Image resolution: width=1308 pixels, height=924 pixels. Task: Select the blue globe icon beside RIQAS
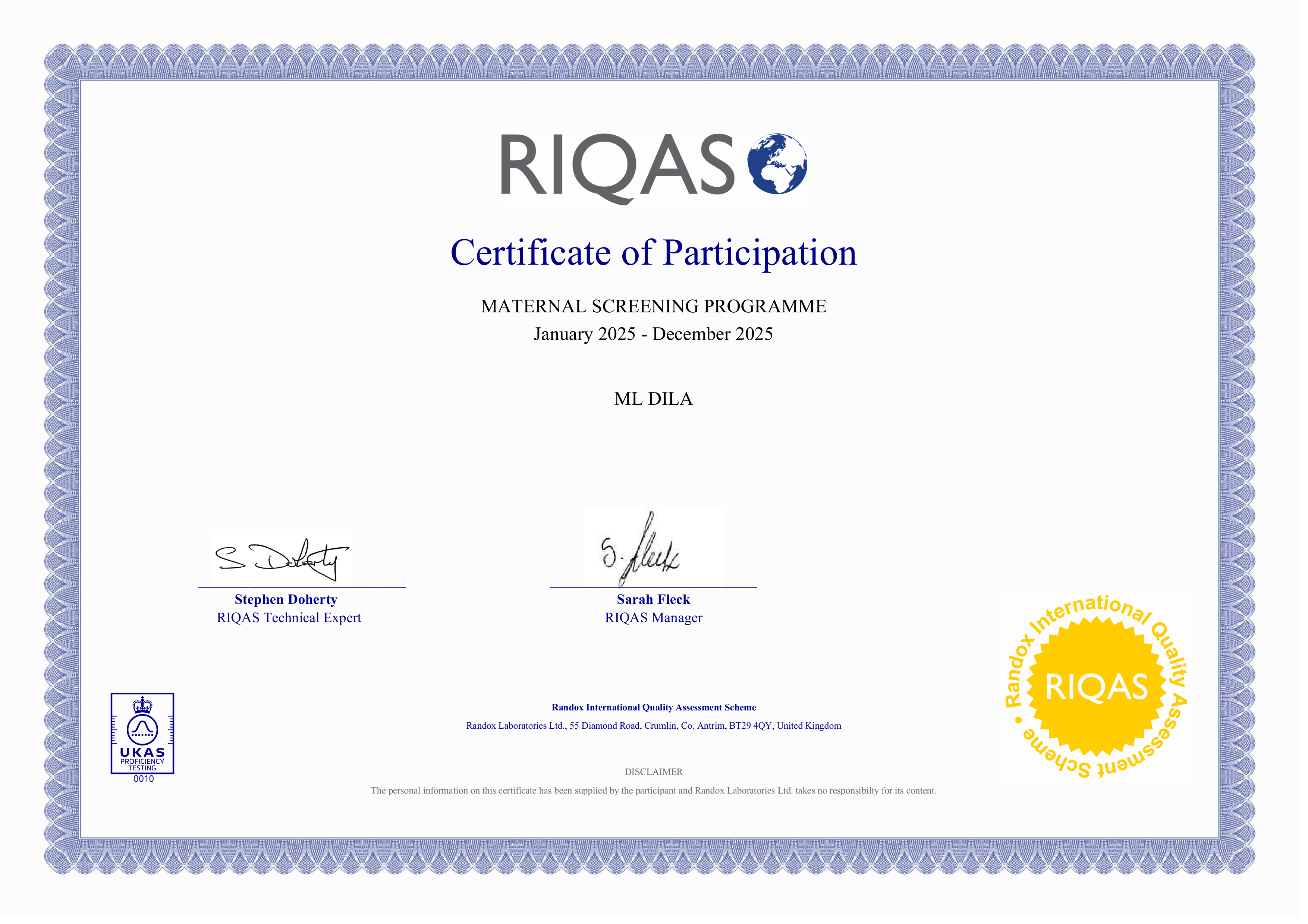(778, 163)
